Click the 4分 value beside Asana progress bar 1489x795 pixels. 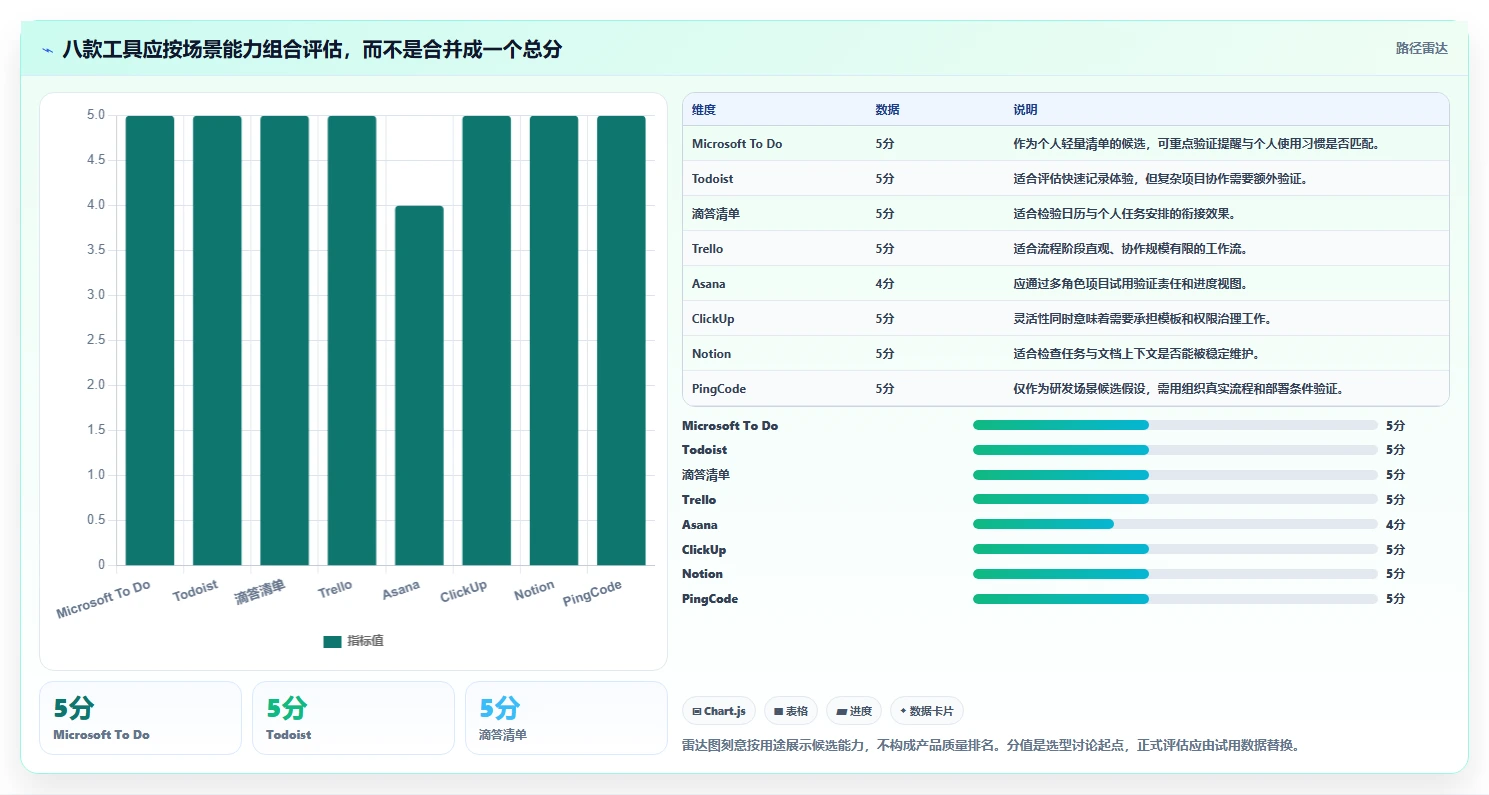click(1395, 525)
